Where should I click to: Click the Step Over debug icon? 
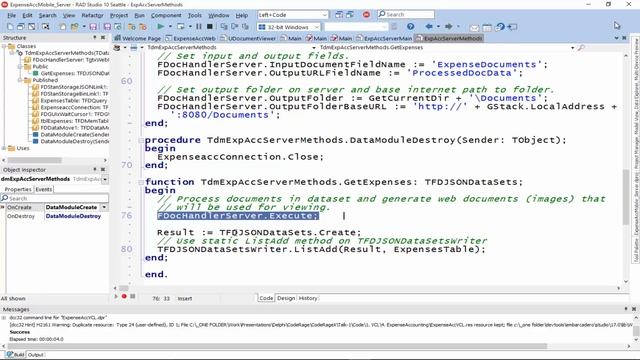(x=234, y=27)
